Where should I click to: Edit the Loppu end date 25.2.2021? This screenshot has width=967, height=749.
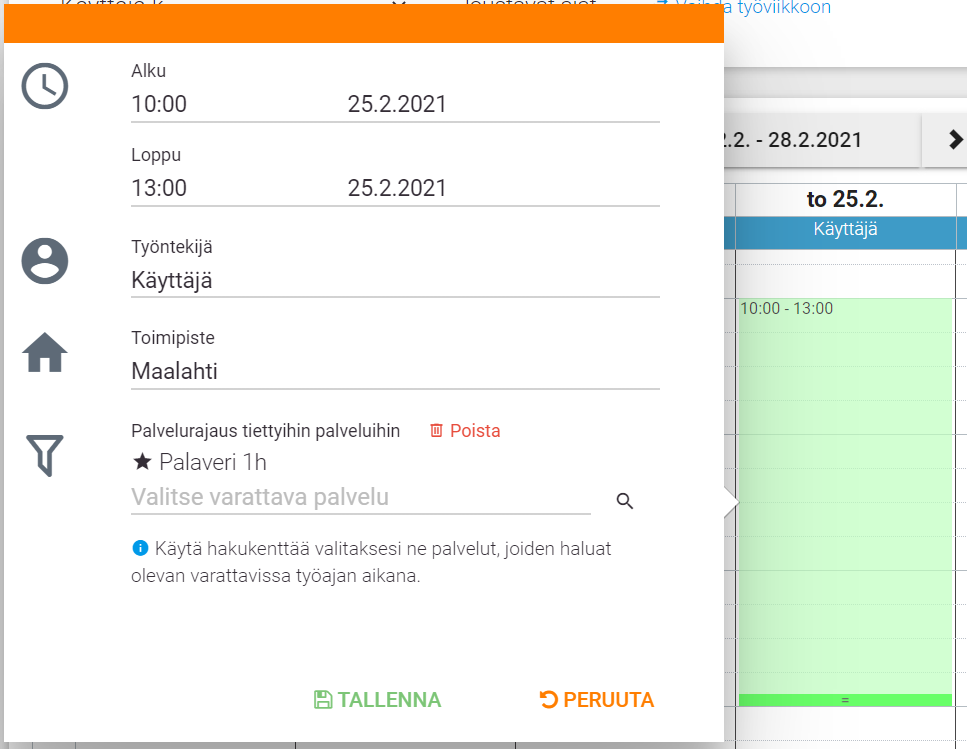397,188
